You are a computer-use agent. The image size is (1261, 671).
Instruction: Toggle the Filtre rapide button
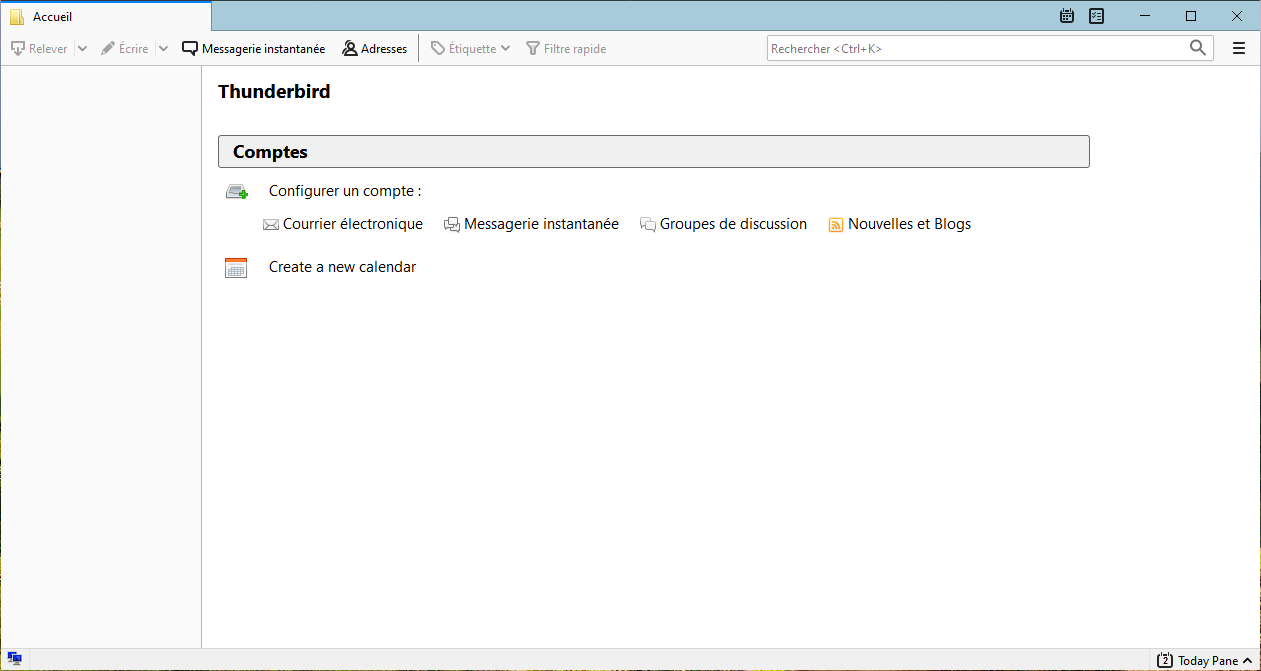point(566,48)
